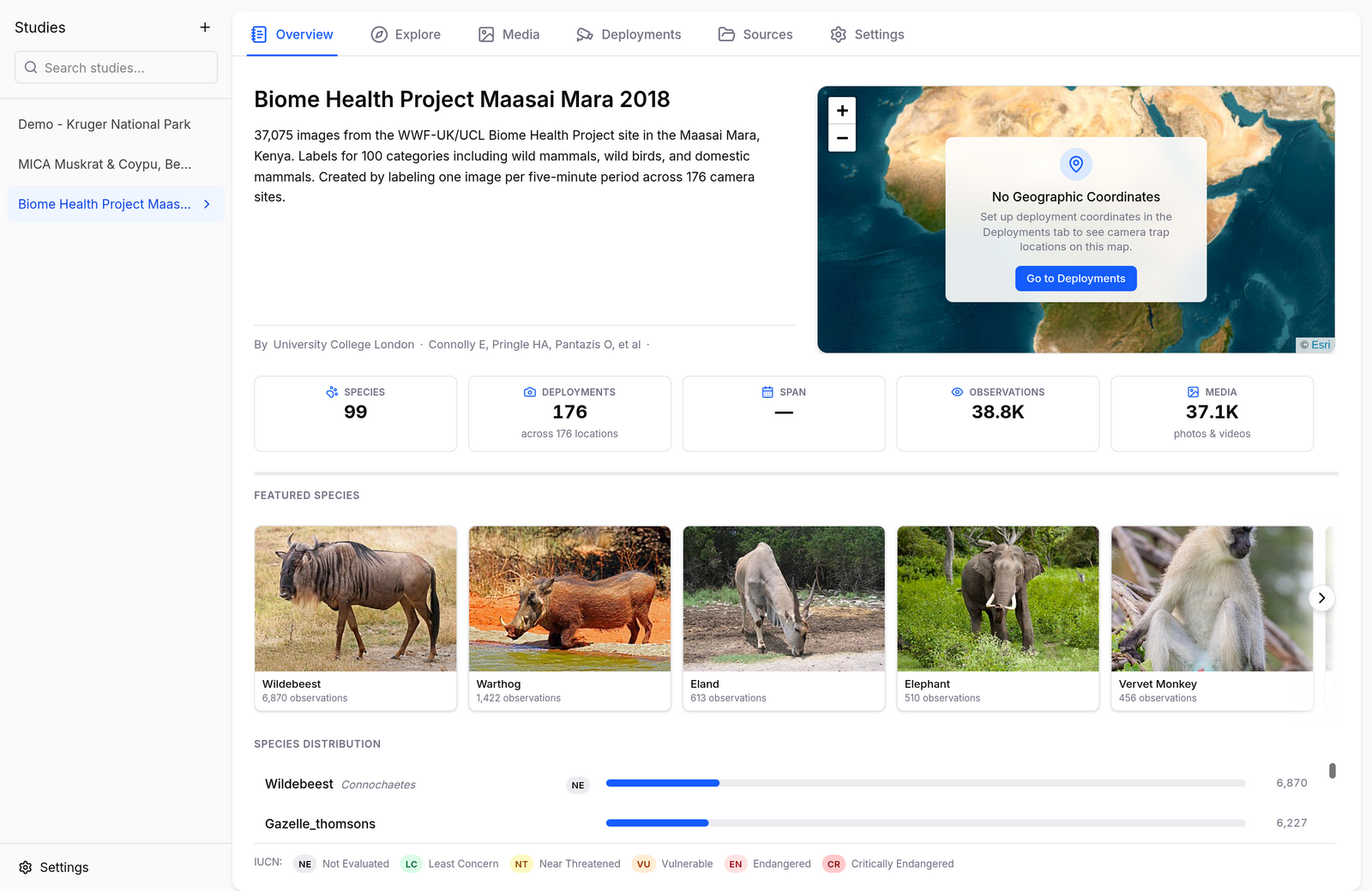Screen dimensions: 1372x891
Task: Click the Observations eye icon
Action: 957,392
